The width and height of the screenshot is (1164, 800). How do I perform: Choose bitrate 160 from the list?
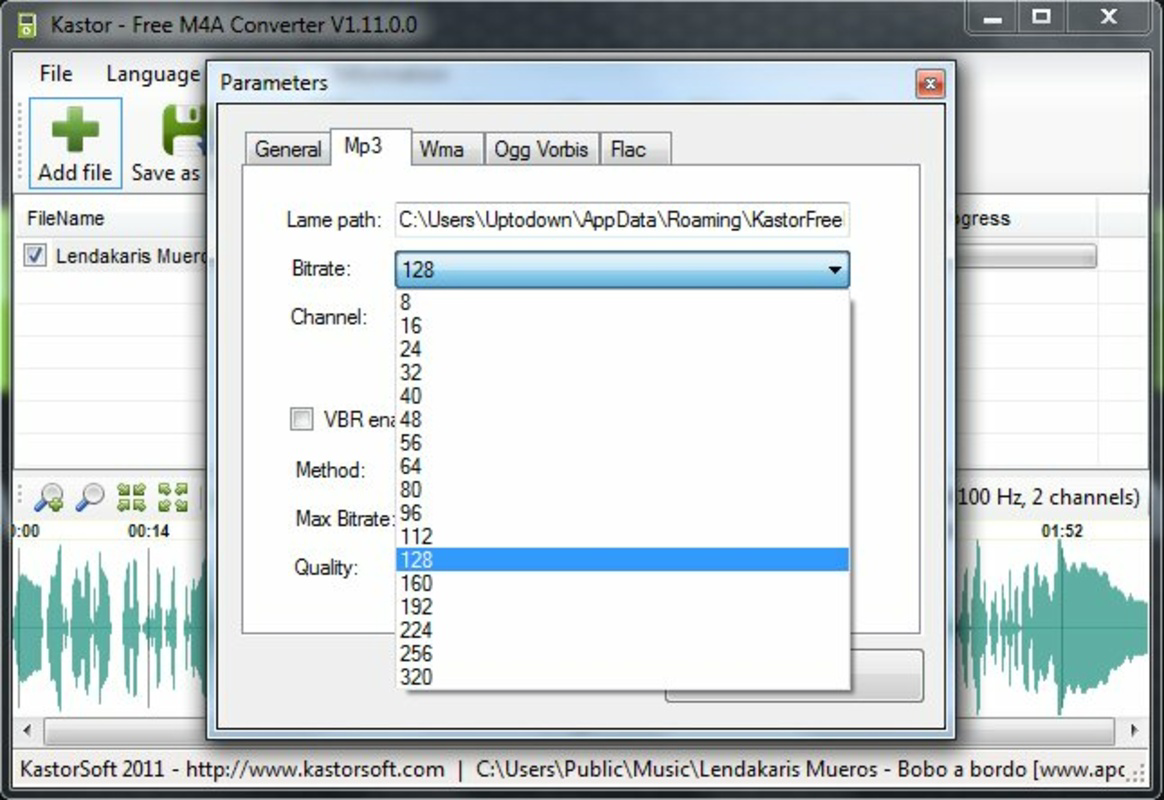(x=621, y=583)
